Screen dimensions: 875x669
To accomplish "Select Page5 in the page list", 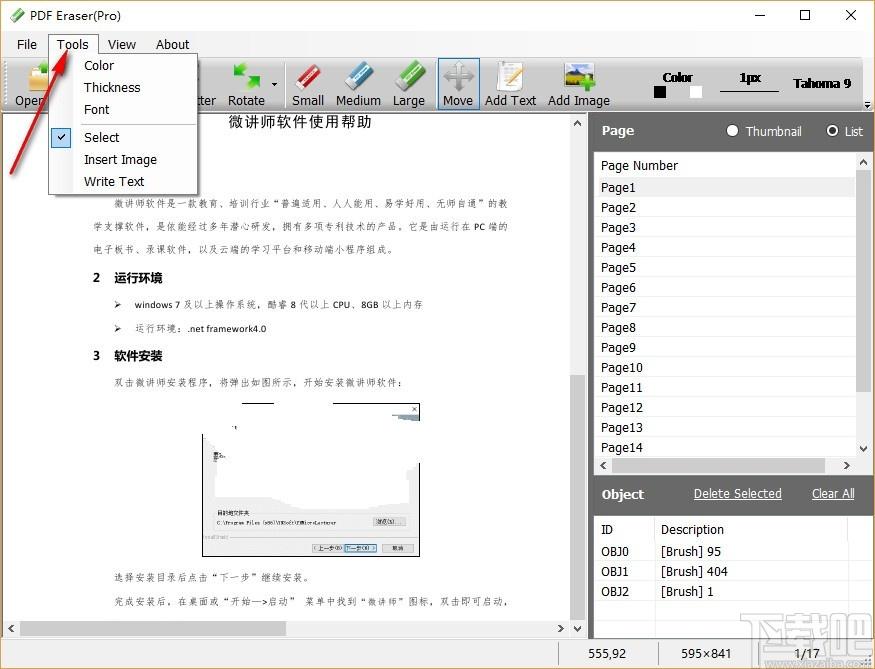I will coord(725,268).
